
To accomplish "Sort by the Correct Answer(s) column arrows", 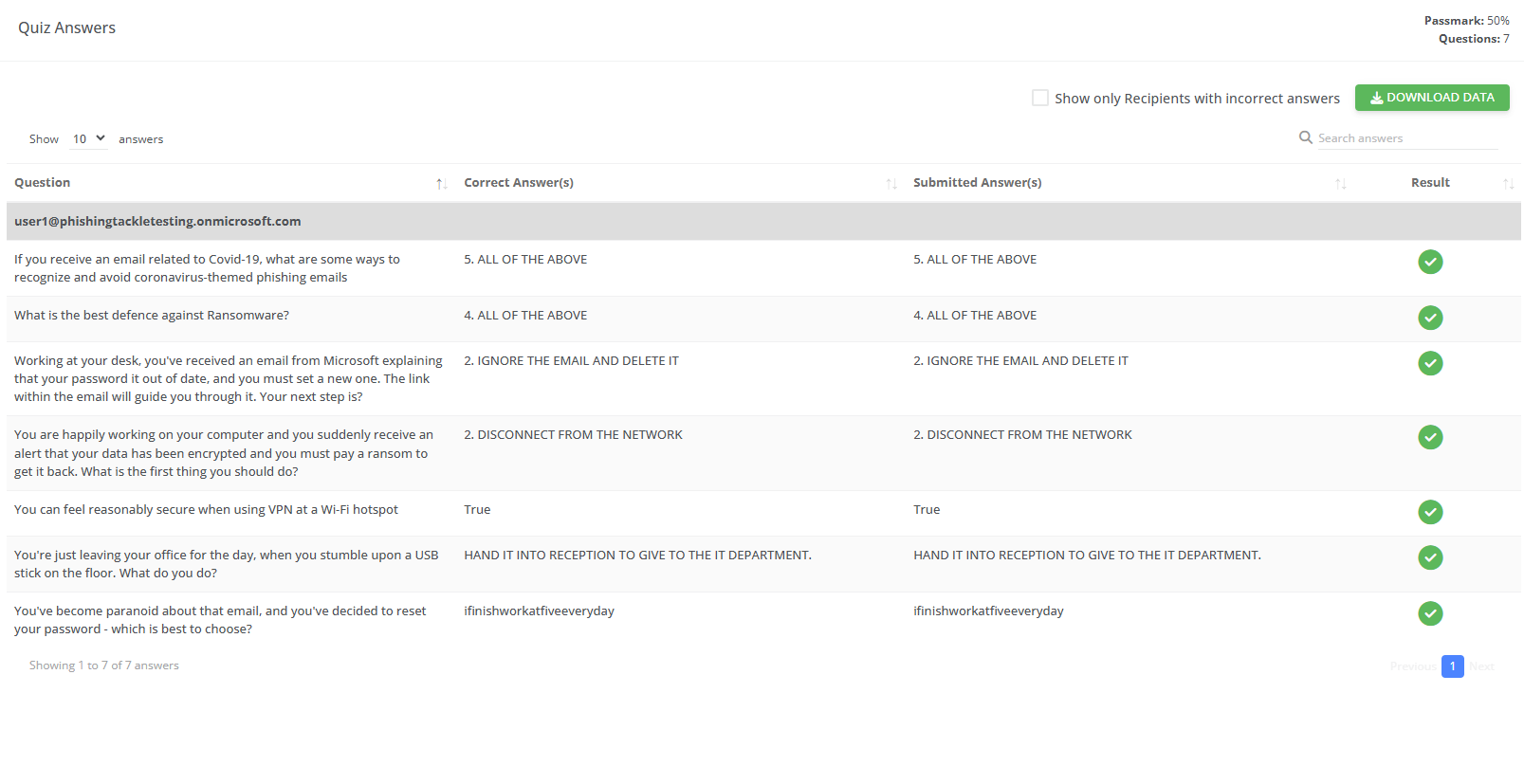I will pos(891,184).
